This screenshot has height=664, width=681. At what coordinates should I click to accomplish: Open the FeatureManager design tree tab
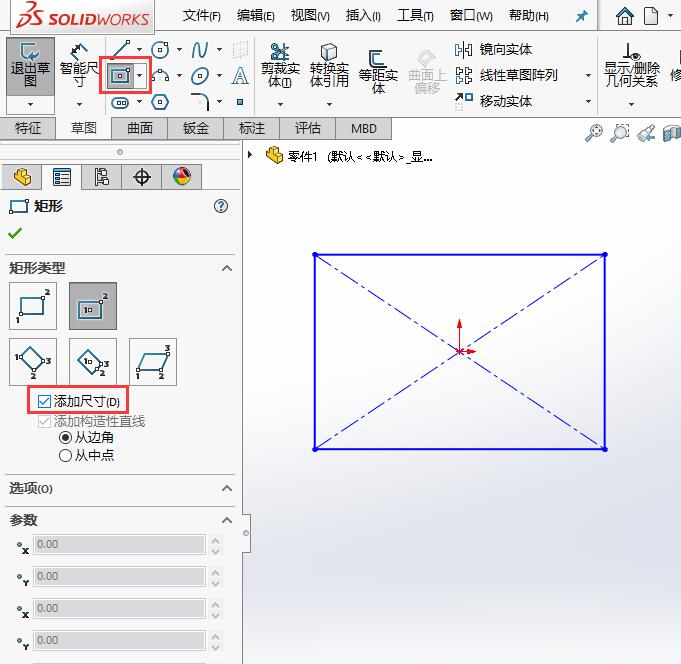(x=22, y=177)
